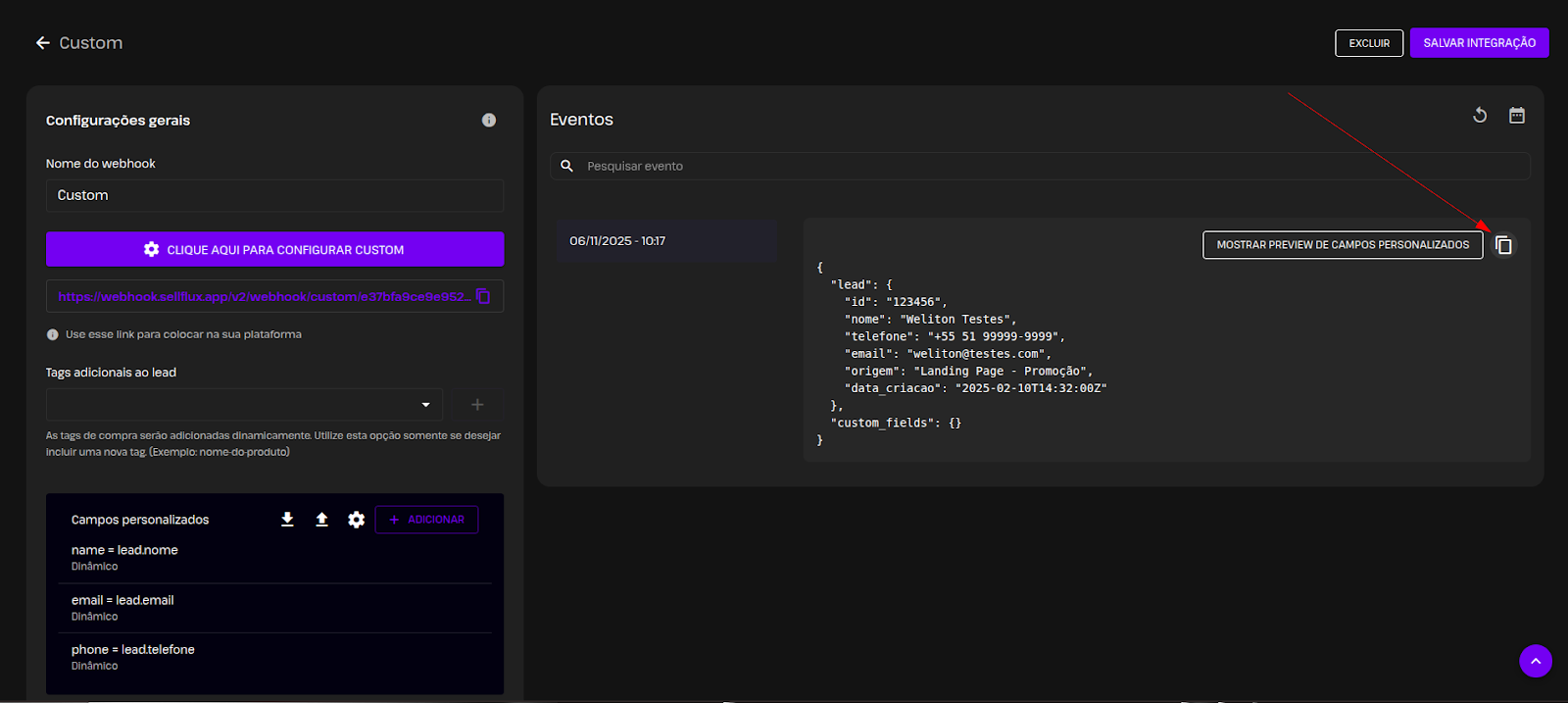1568x703 pixels.
Task: Click SALVAR INTEGRAÇÃO button
Action: point(1479,43)
